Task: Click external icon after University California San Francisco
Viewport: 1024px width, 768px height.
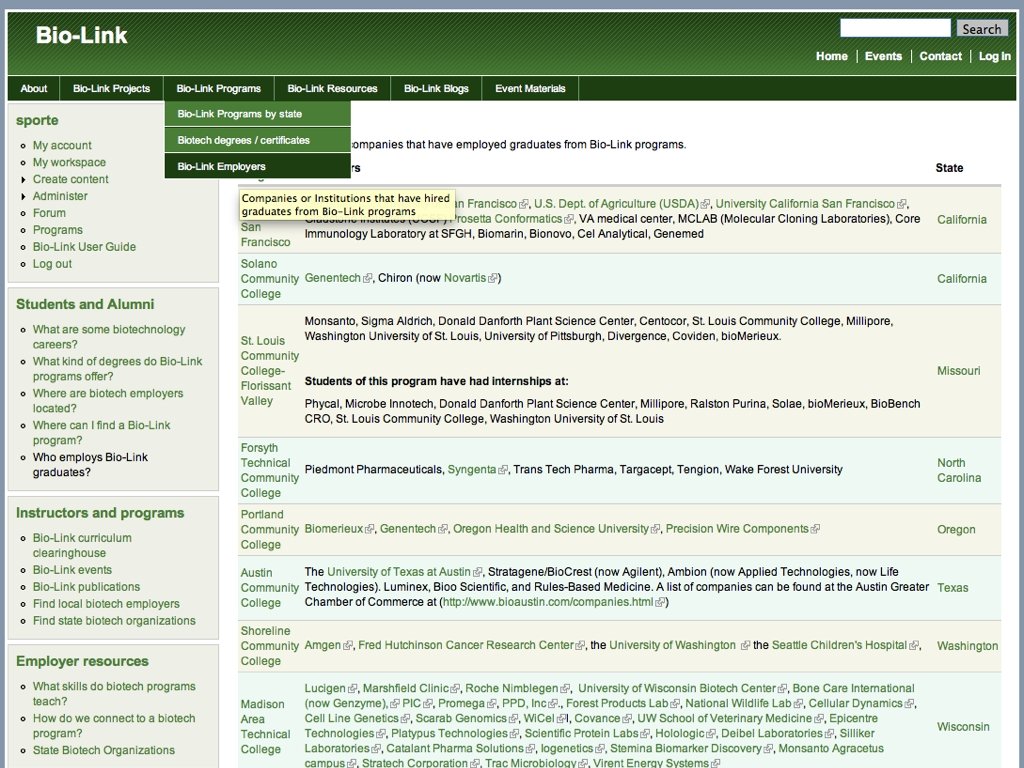Action: (x=902, y=204)
